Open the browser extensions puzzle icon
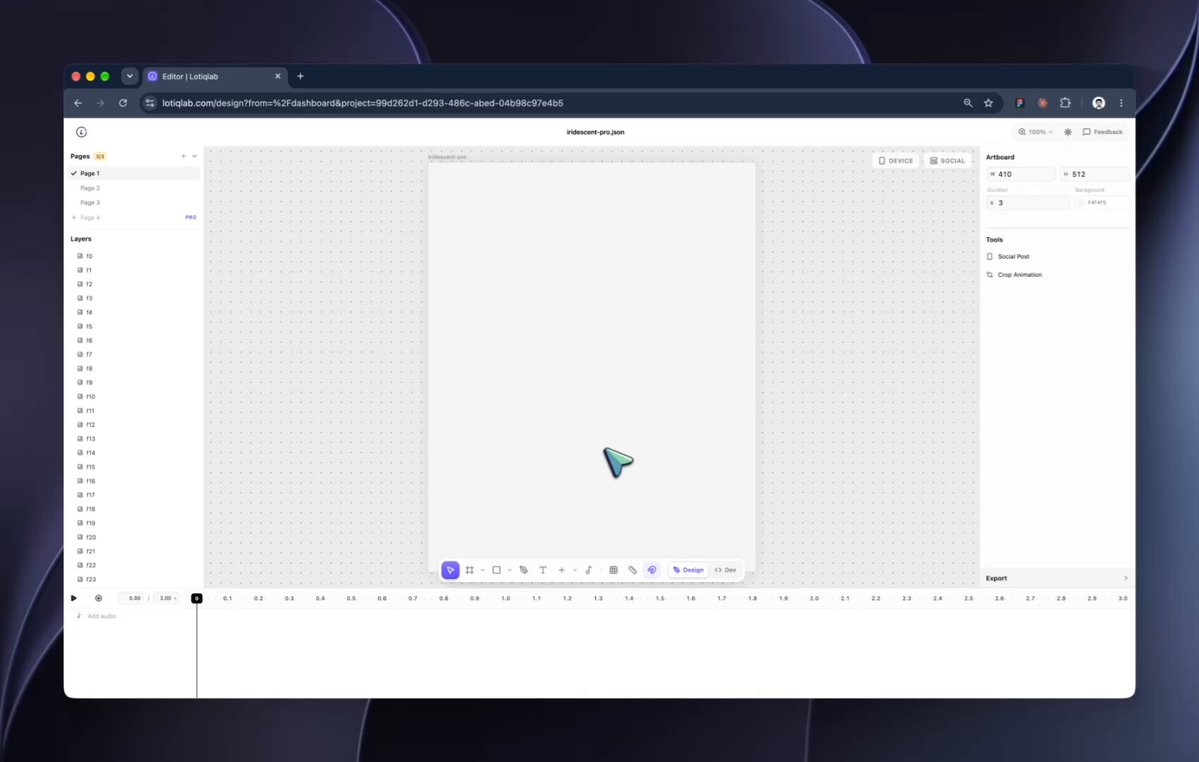1199x762 pixels. [x=1065, y=103]
